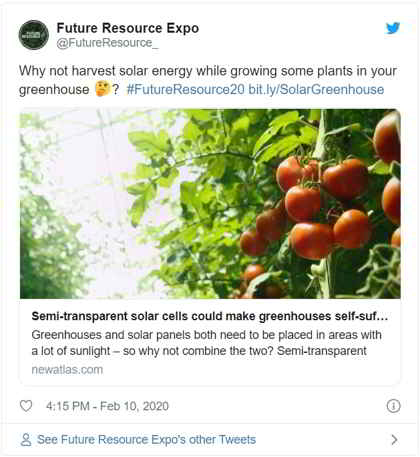
Task: Like the tweet with the heart icon
Action: tap(26, 406)
